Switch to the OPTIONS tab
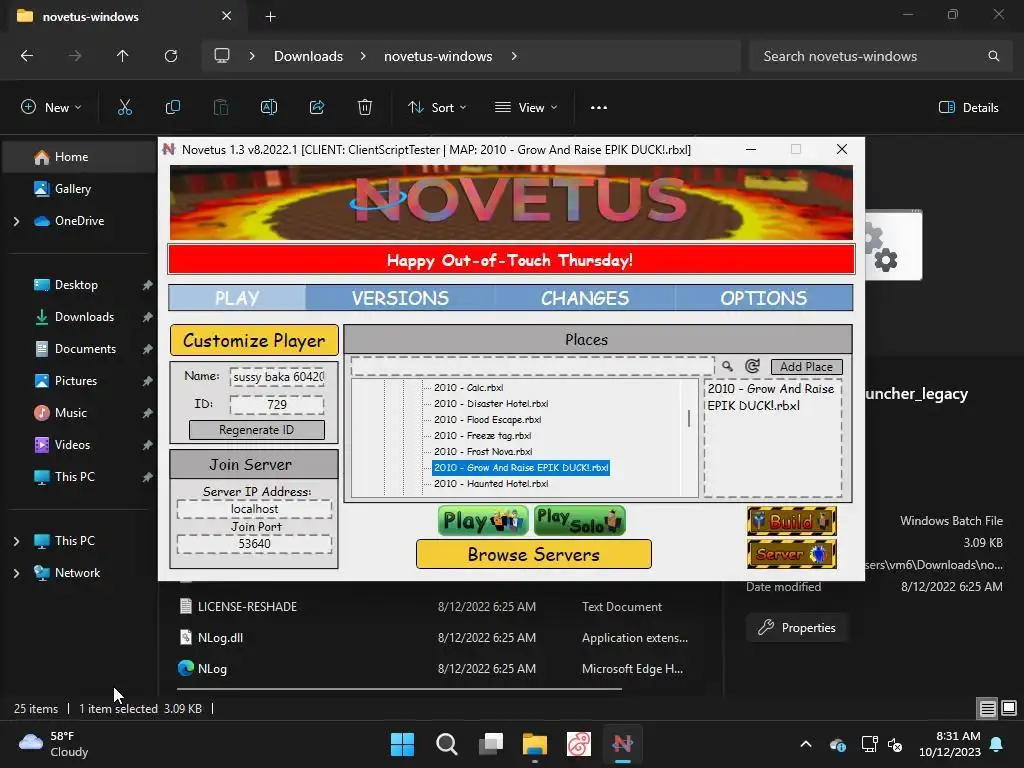This screenshot has width=1024, height=768. (x=763, y=298)
